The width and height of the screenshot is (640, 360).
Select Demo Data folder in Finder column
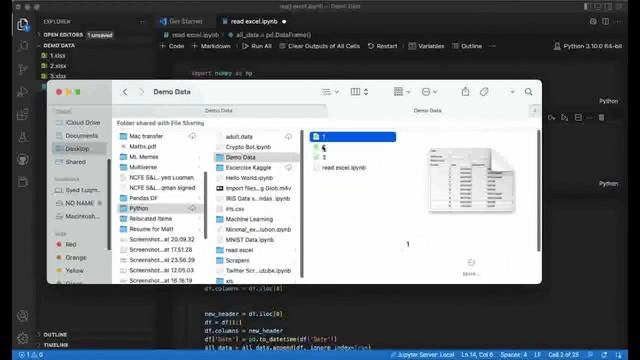coord(256,157)
